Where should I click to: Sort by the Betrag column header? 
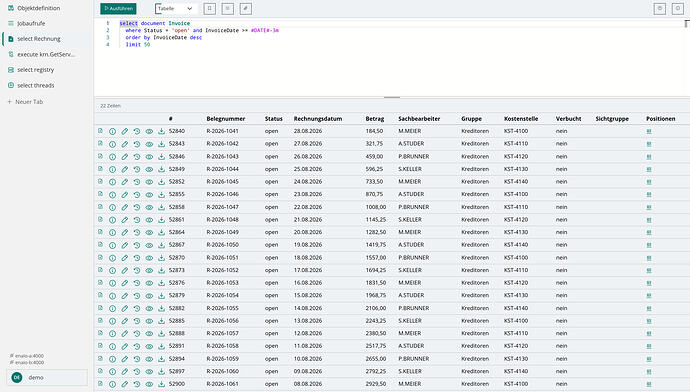(x=374, y=119)
